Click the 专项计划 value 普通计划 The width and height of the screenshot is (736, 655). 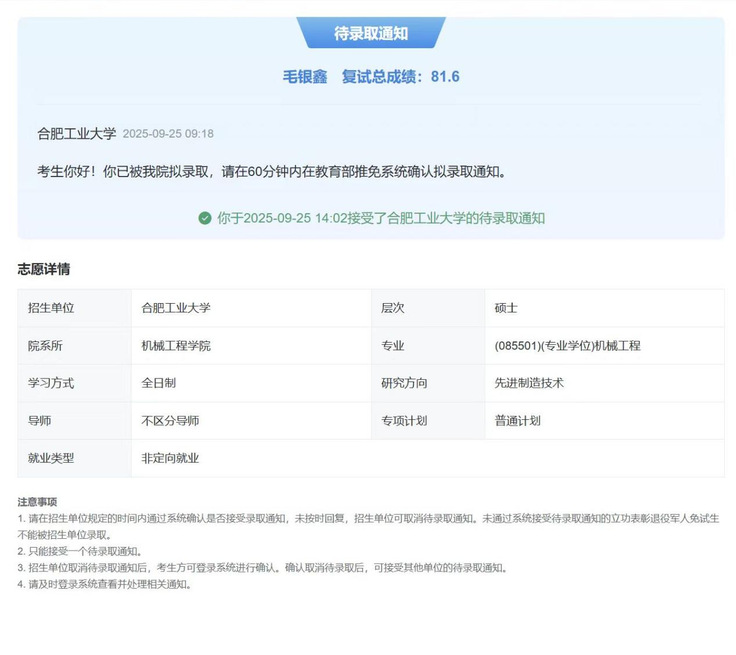[517, 421]
